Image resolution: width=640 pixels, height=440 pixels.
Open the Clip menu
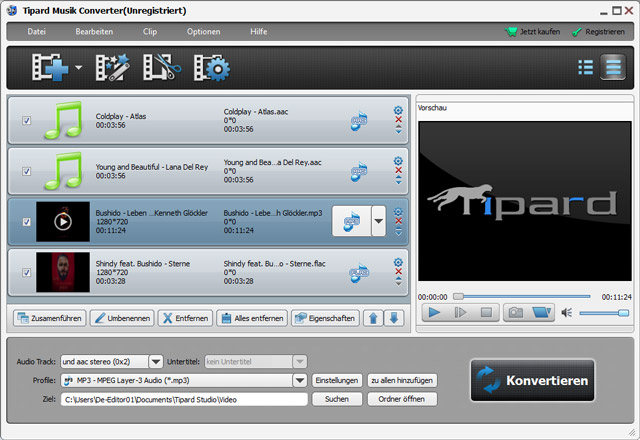[x=150, y=31]
